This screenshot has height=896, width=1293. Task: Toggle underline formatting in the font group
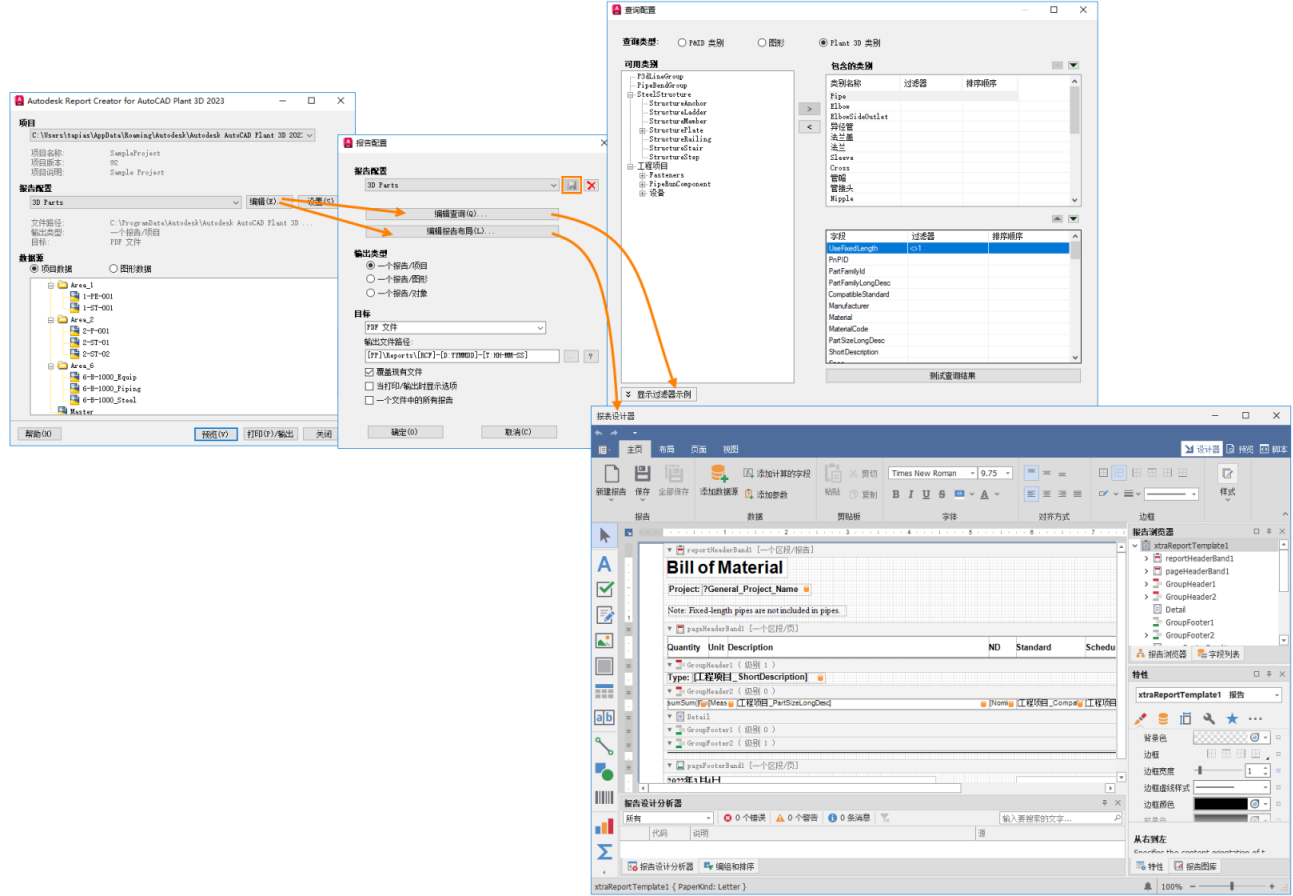[926, 494]
